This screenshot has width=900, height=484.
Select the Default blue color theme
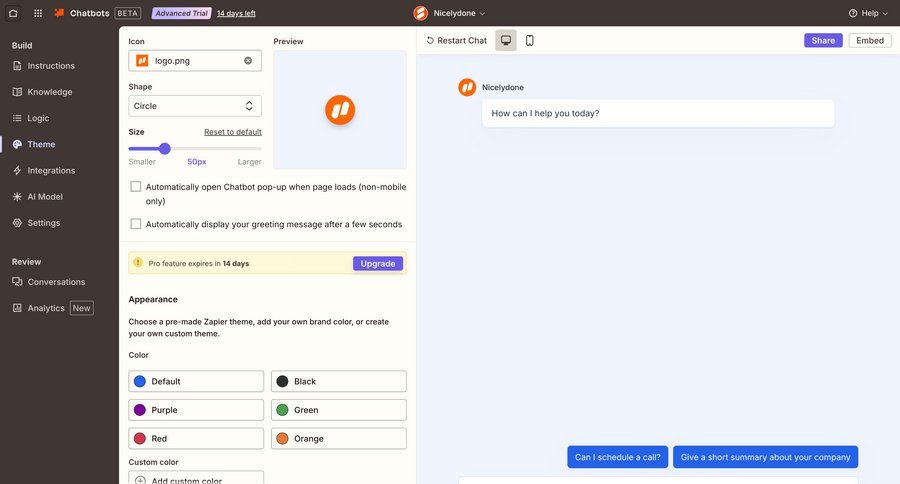point(196,381)
